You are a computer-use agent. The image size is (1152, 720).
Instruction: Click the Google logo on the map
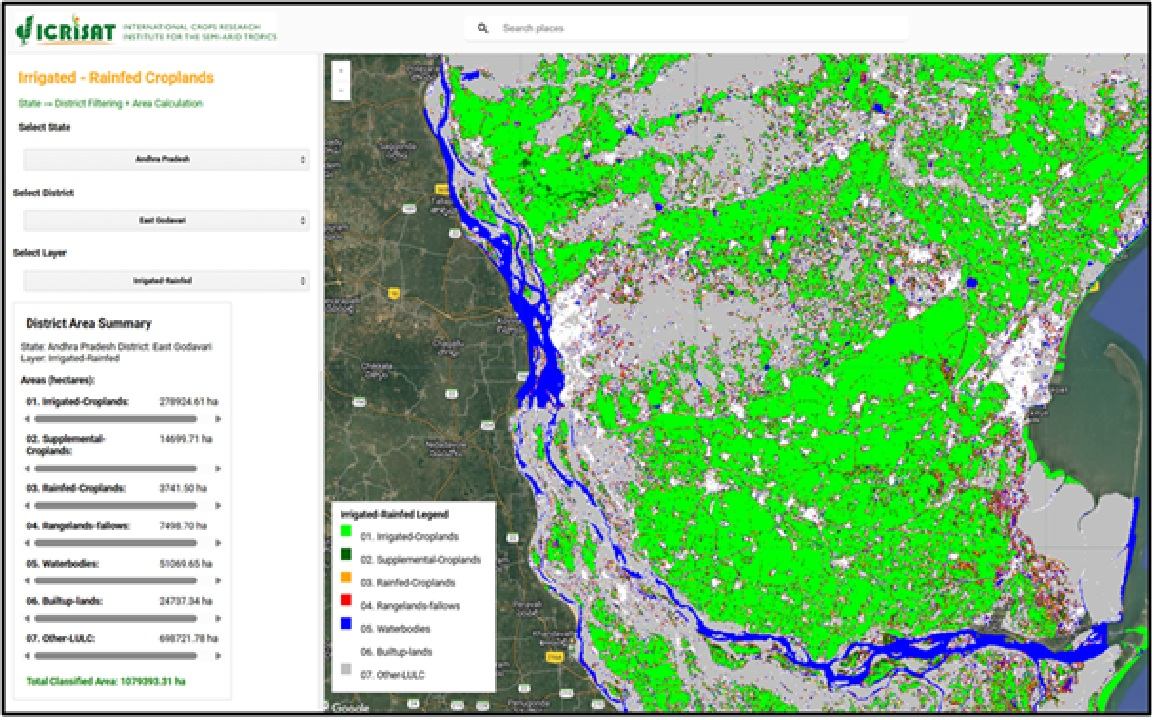point(349,707)
